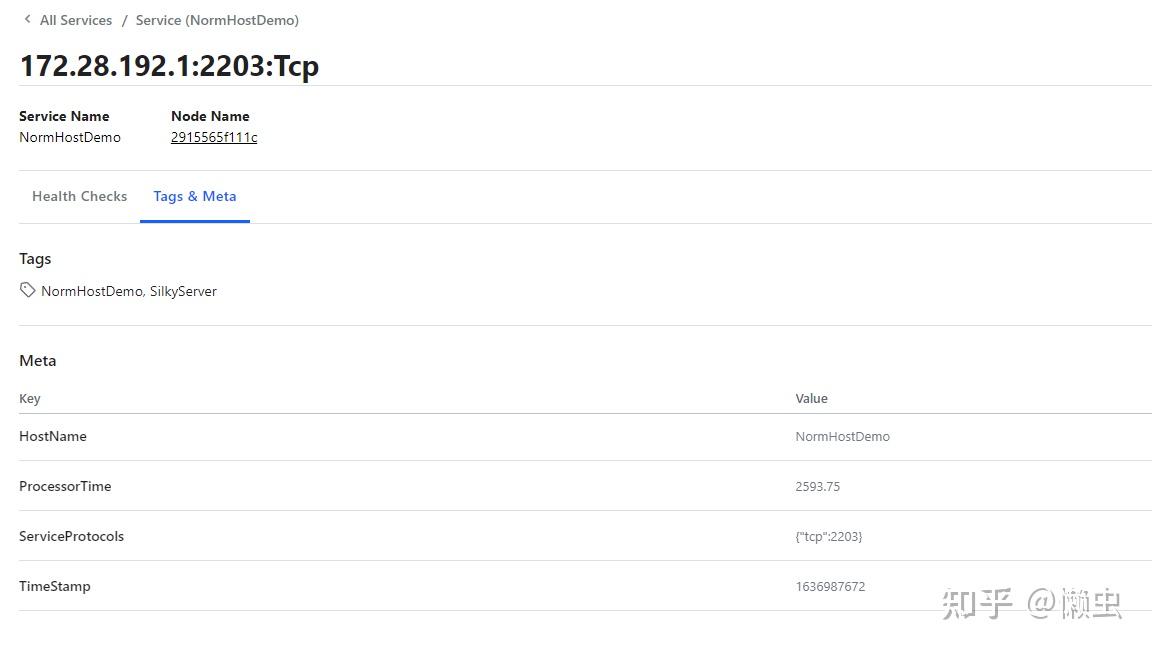Select the TimeStamp meta key
This screenshot has width=1152, height=650.
(x=55, y=586)
